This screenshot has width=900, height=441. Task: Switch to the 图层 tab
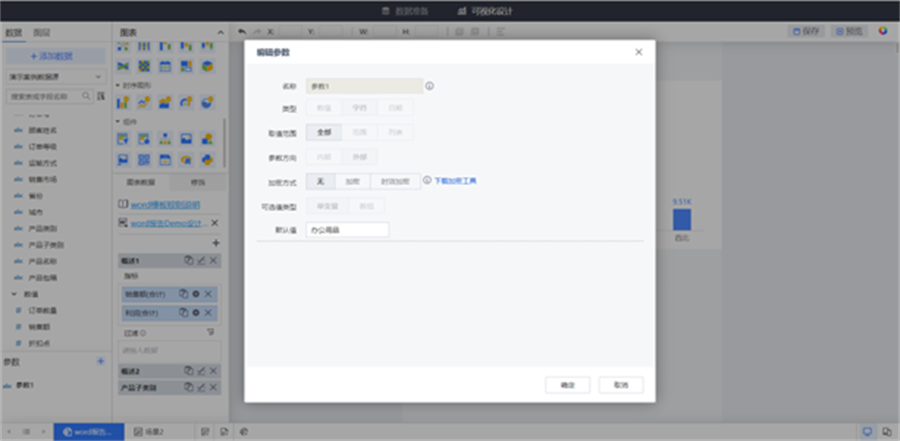(x=41, y=33)
